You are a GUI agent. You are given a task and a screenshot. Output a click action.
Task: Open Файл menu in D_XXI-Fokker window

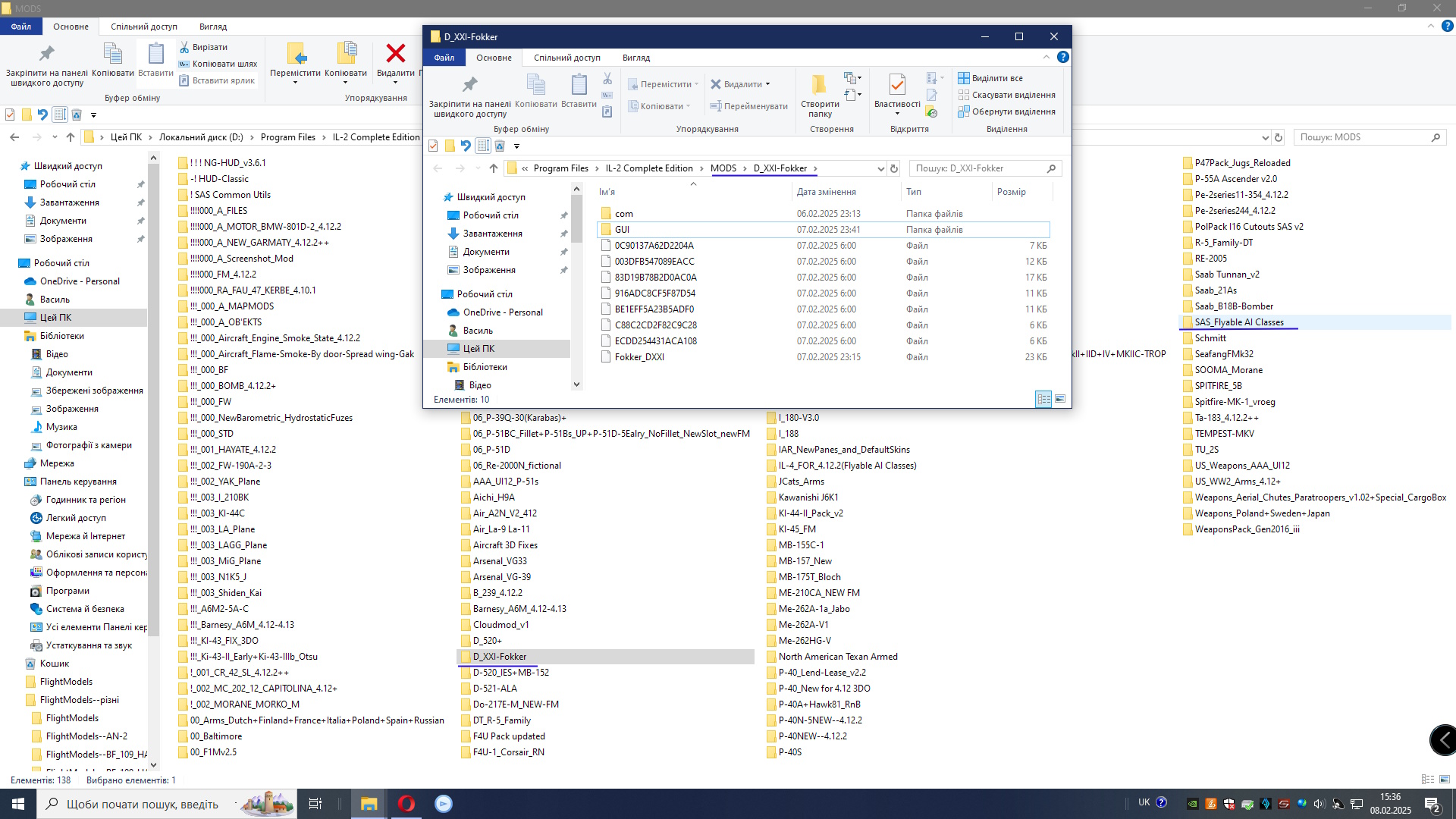coord(444,58)
